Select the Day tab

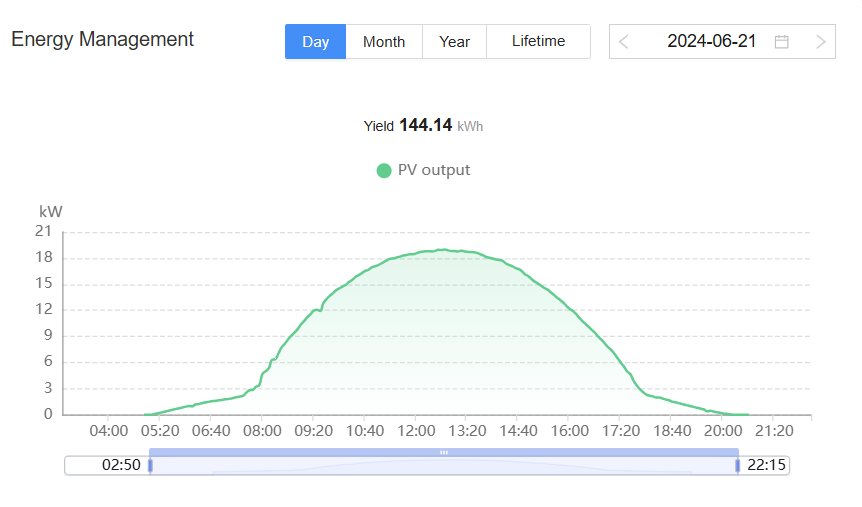coord(316,41)
